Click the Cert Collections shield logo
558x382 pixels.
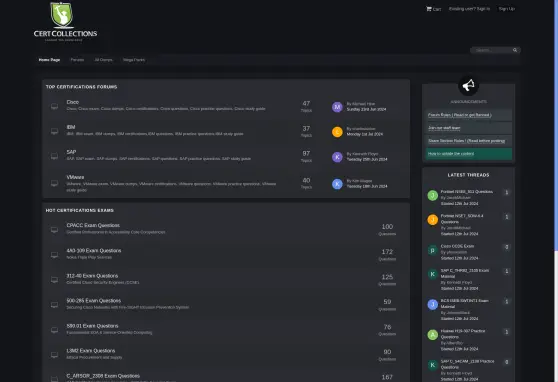point(62,14)
